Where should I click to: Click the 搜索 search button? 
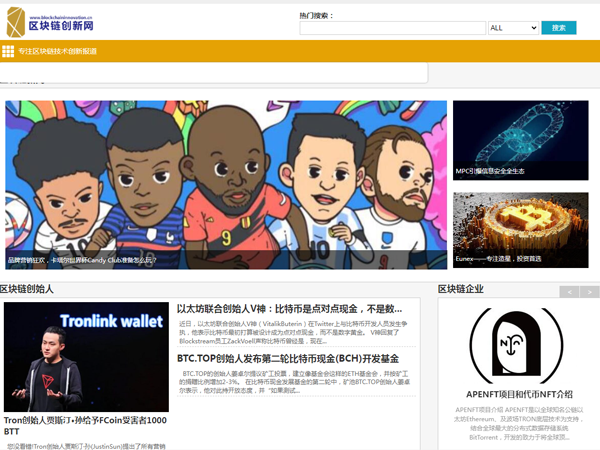tap(559, 28)
